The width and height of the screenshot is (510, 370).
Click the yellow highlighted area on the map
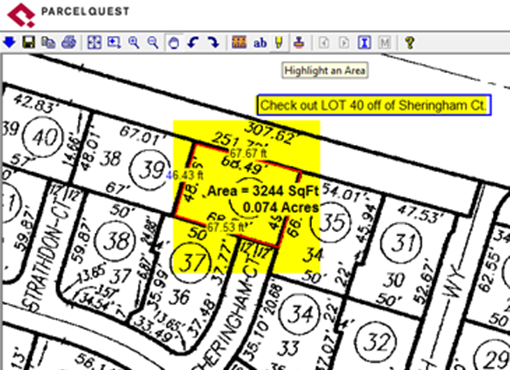(247, 197)
